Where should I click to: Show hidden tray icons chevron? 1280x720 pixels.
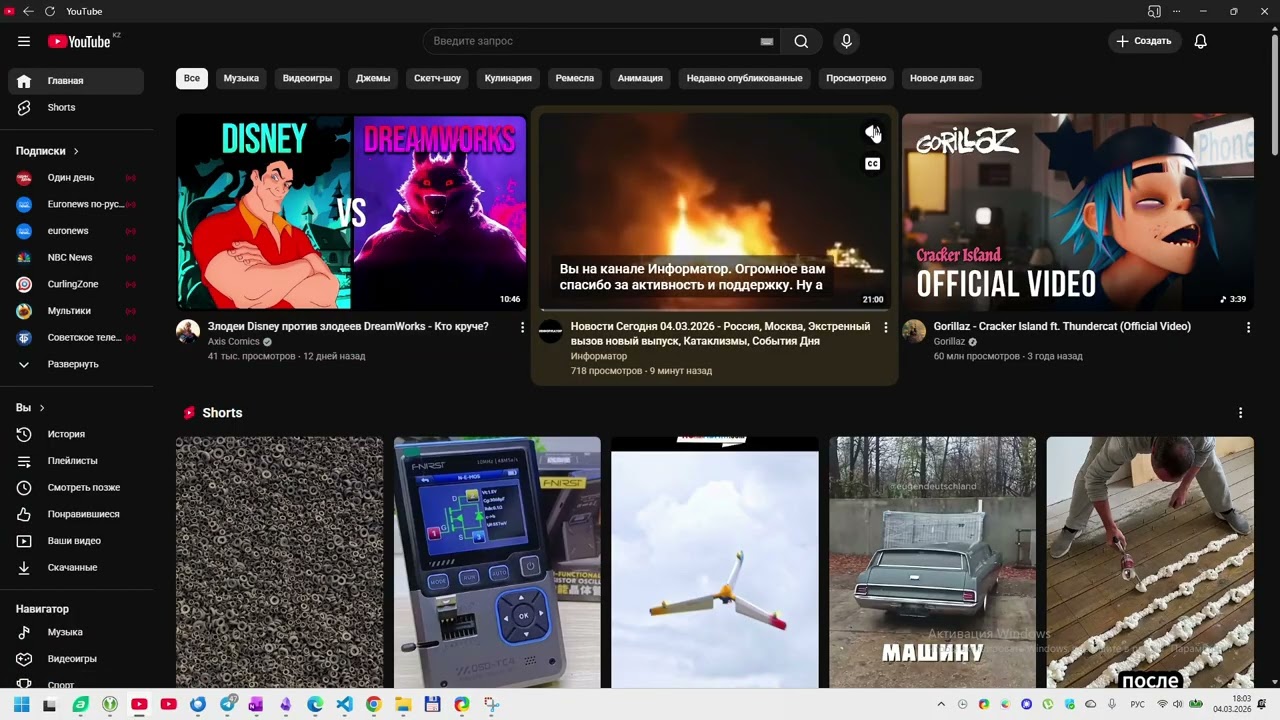[940, 704]
